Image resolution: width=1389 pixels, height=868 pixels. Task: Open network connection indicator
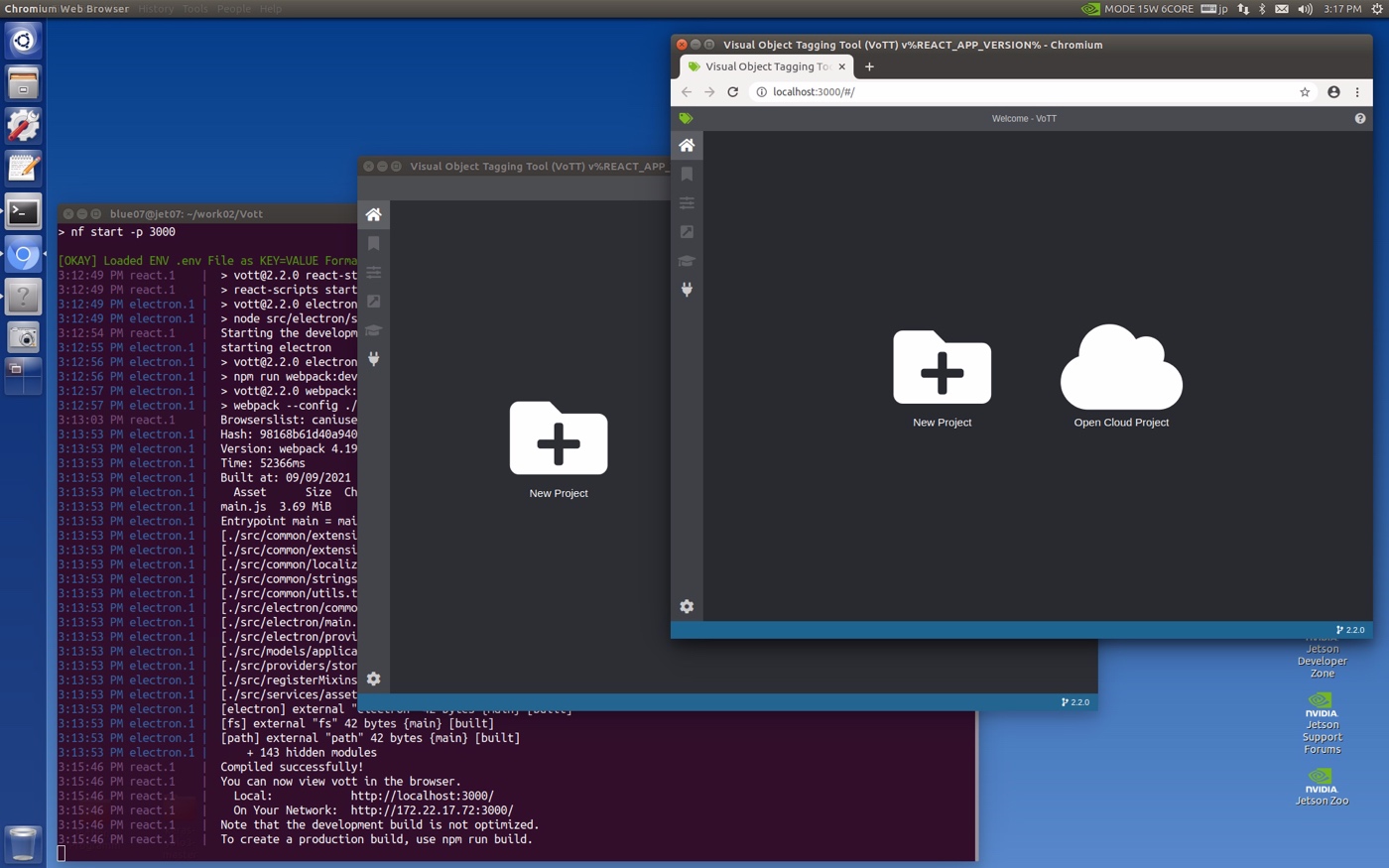[x=1243, y=8]
